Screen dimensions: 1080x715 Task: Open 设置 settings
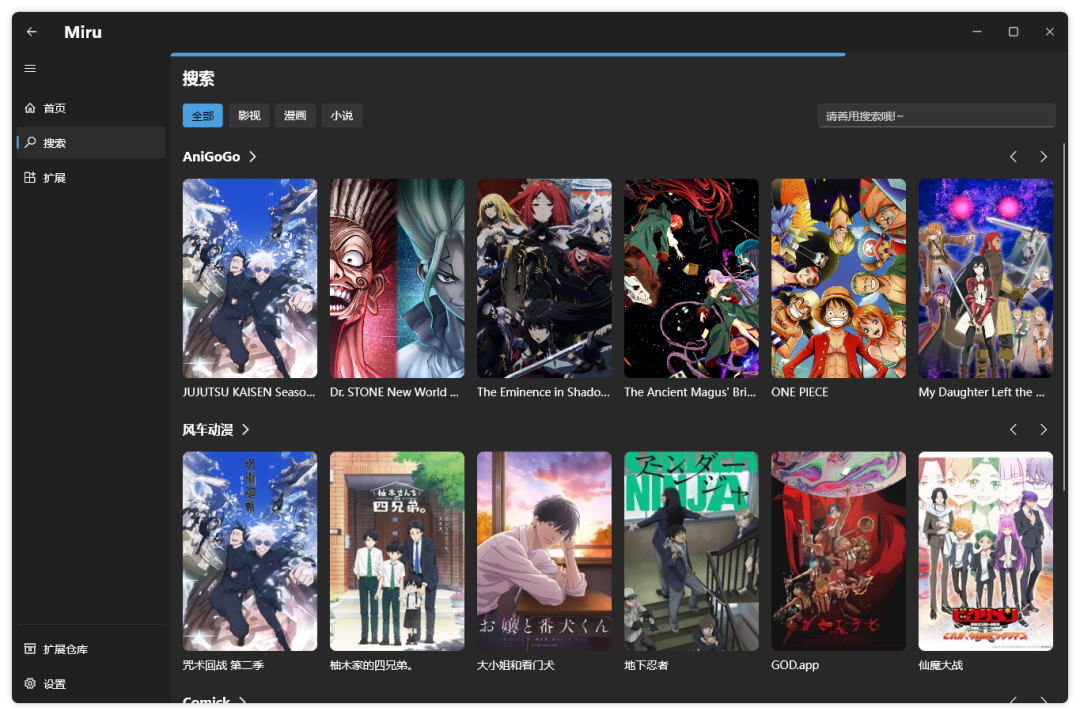click(92, 684)
